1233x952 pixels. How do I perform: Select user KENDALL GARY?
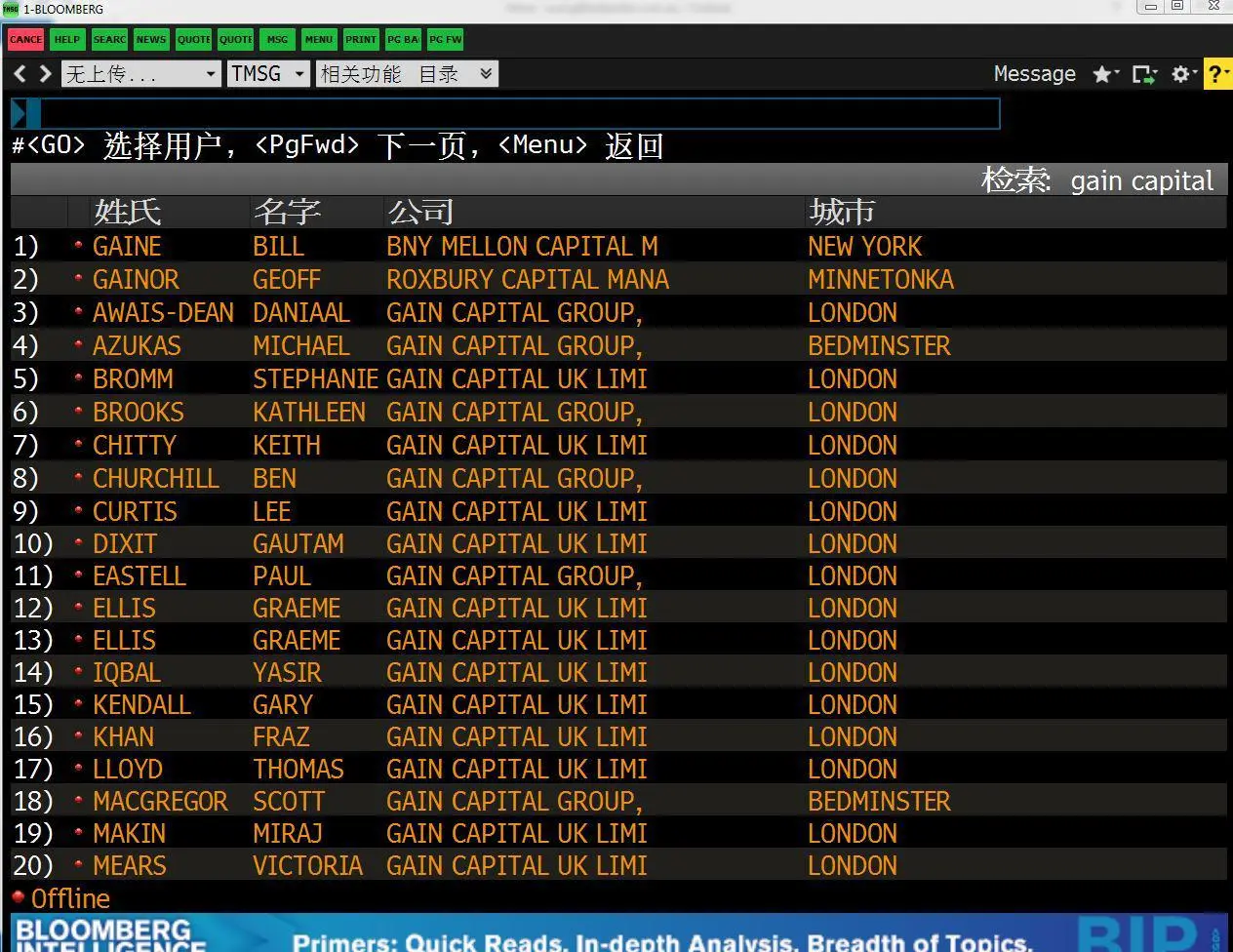tap(618, 704)
